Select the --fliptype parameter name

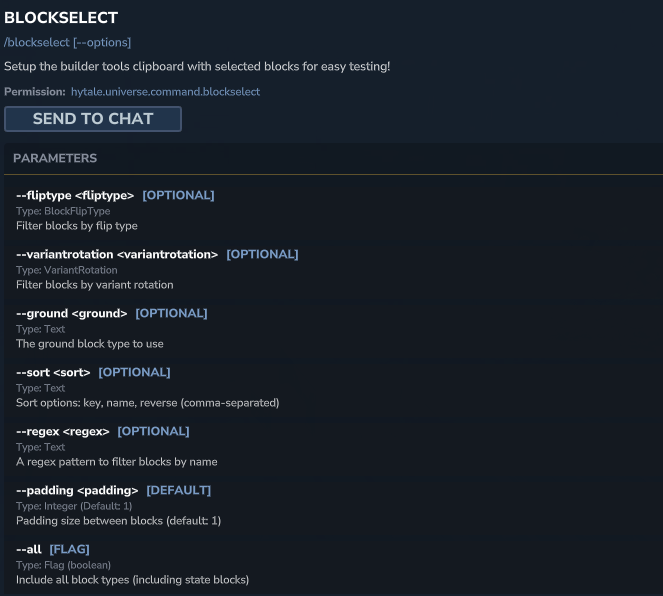coord(75,195)
